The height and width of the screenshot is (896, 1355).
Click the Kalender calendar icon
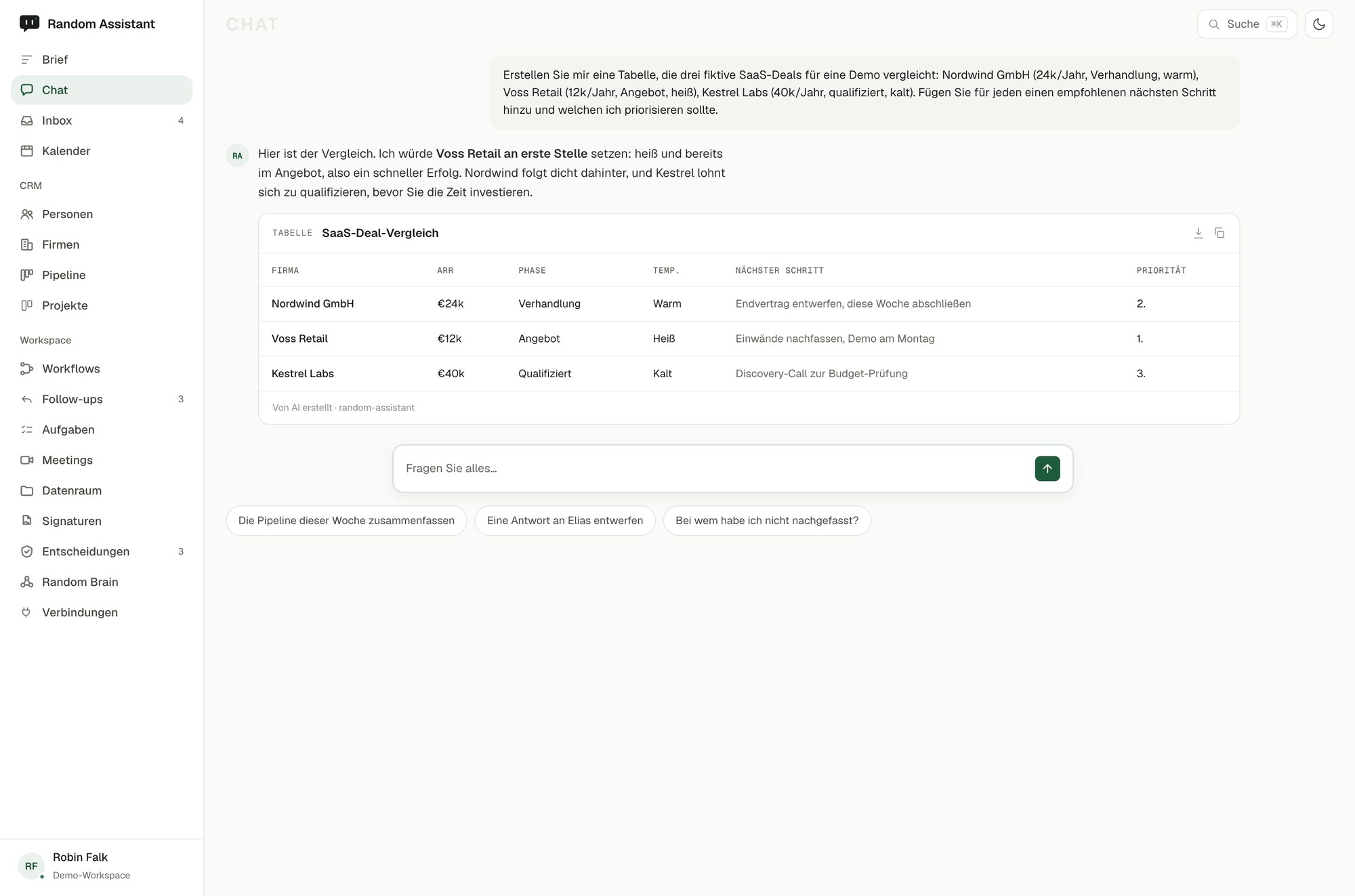27,151
